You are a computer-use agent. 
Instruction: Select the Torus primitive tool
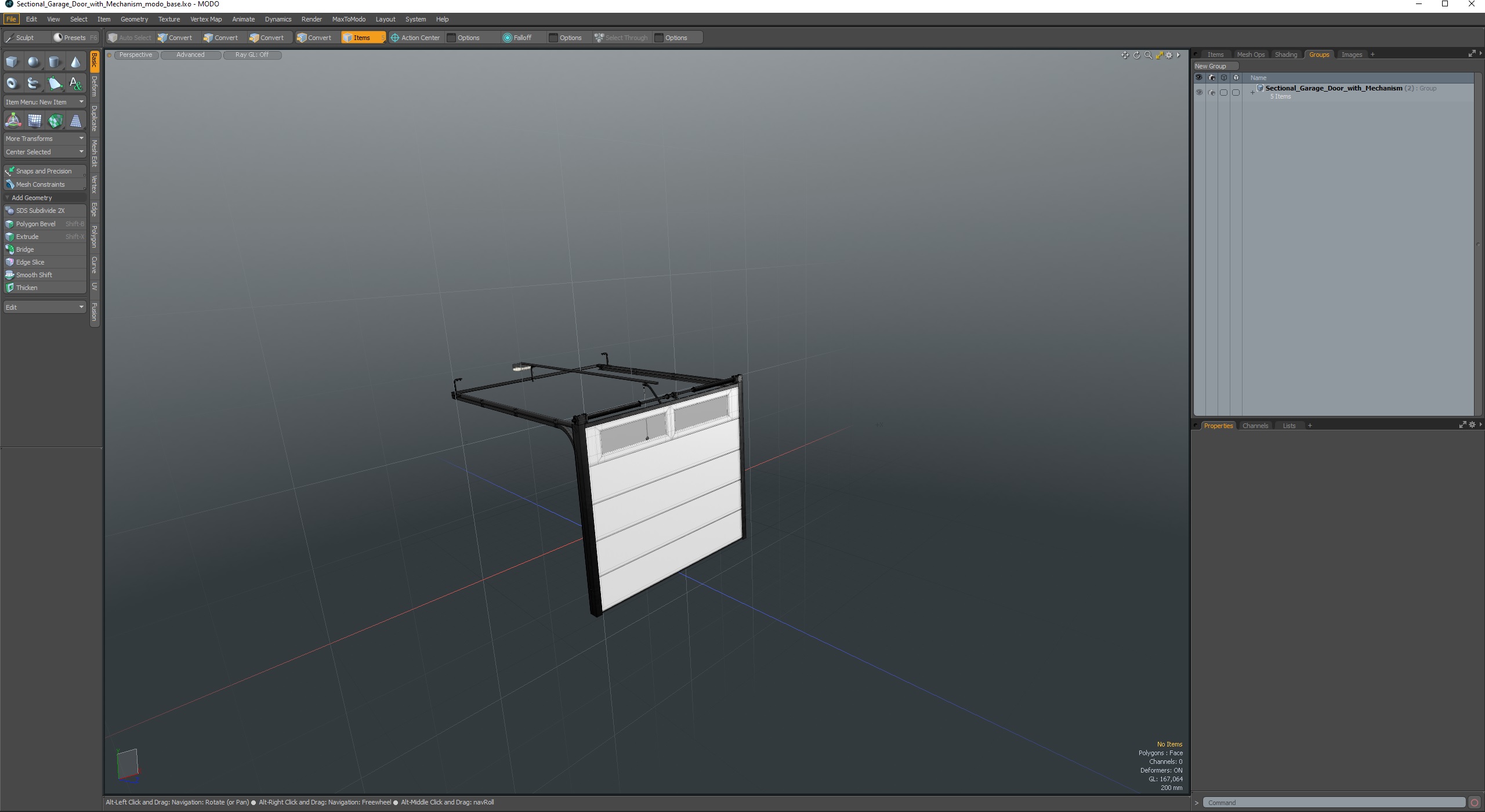point(12,84)
